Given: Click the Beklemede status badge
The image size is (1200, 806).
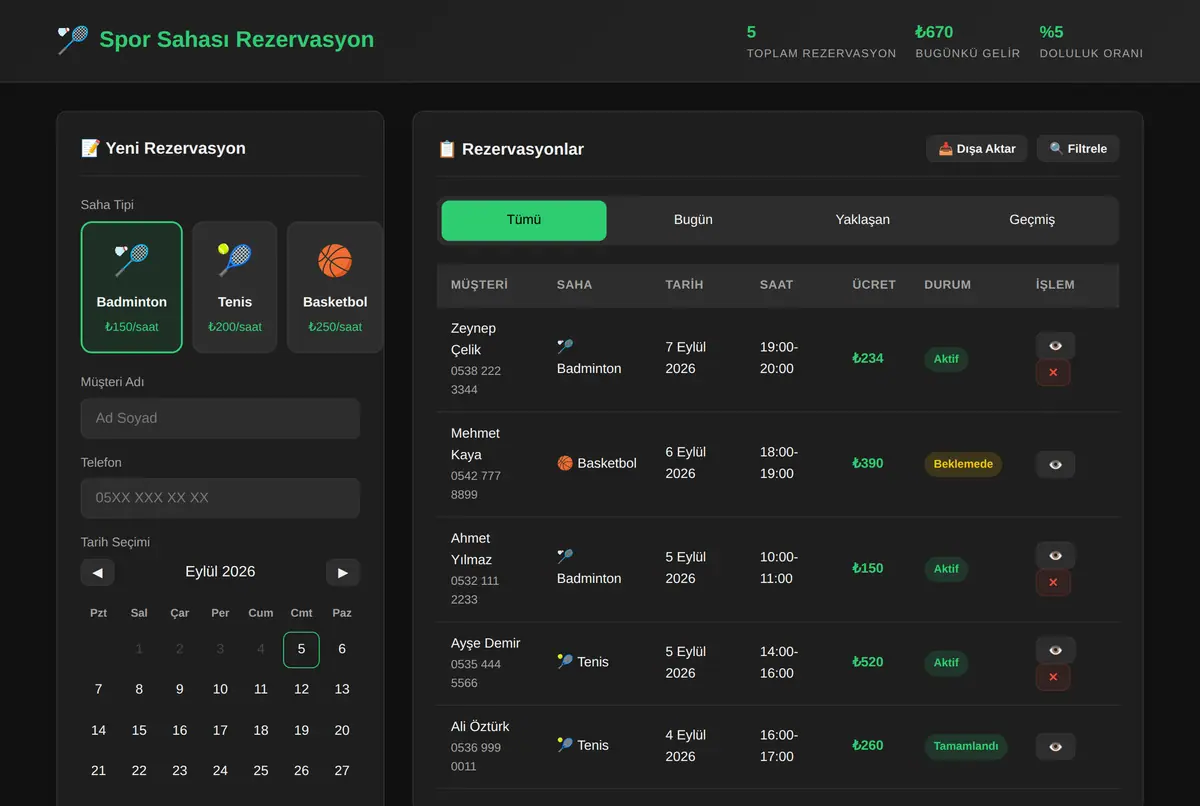Looking at the screenshot, I should click(x=963, y=464).
